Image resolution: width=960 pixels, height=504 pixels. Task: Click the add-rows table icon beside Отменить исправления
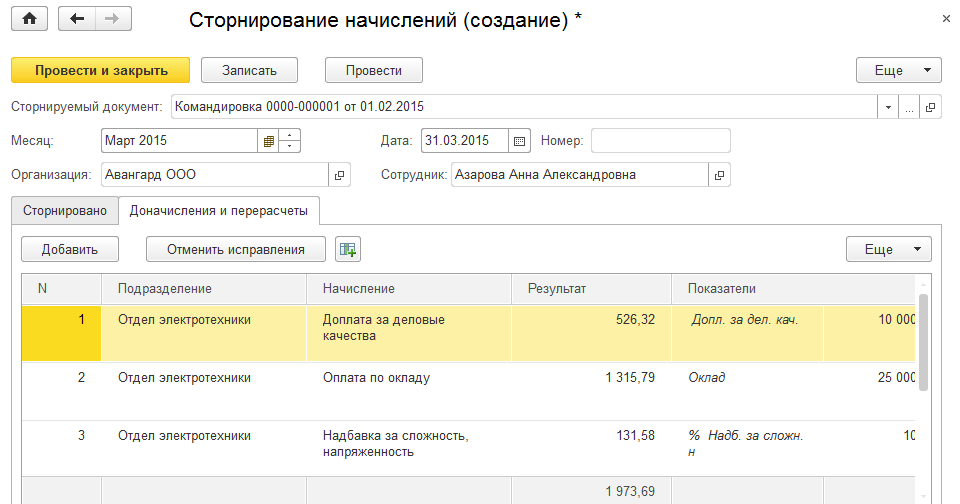pos(348,249)
